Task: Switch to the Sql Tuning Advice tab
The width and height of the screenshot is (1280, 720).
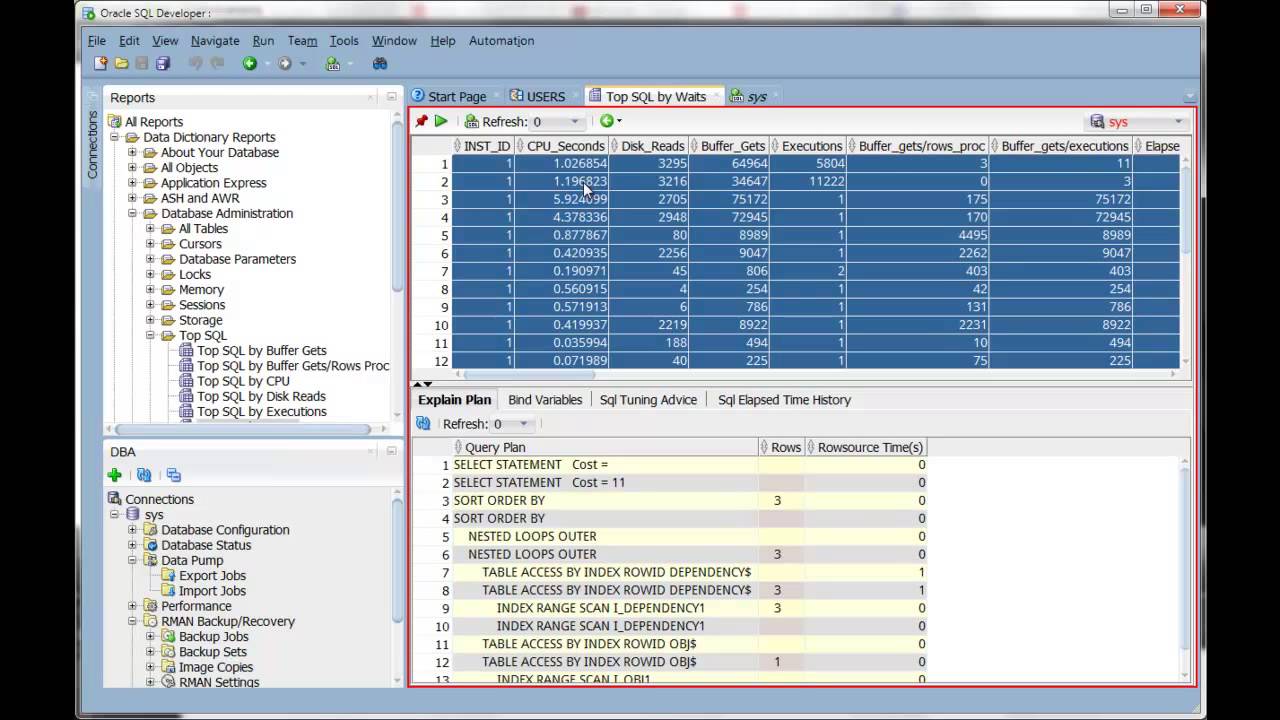Action: (648, 400)
